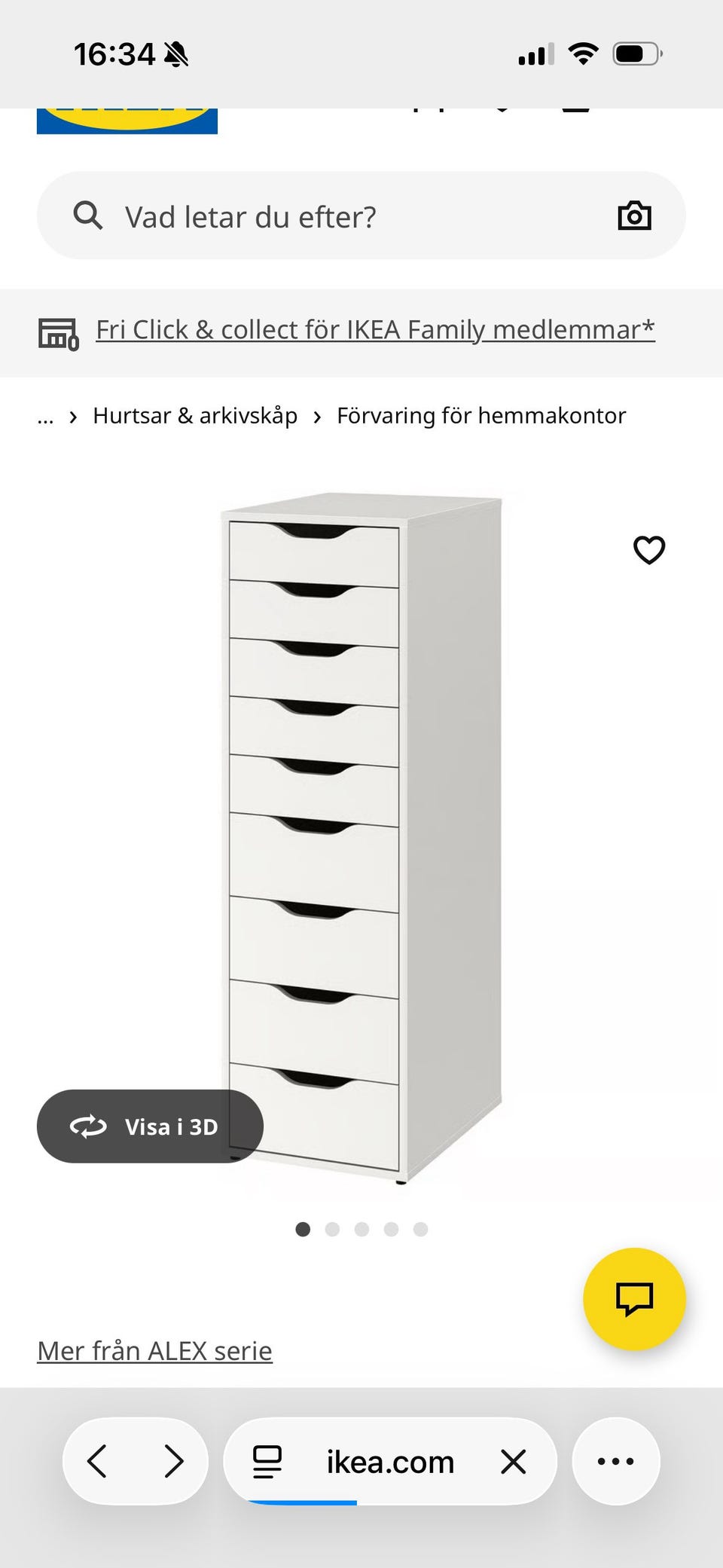Go back with browser back arrow
723x1568 pixels.
[97, 1462]
